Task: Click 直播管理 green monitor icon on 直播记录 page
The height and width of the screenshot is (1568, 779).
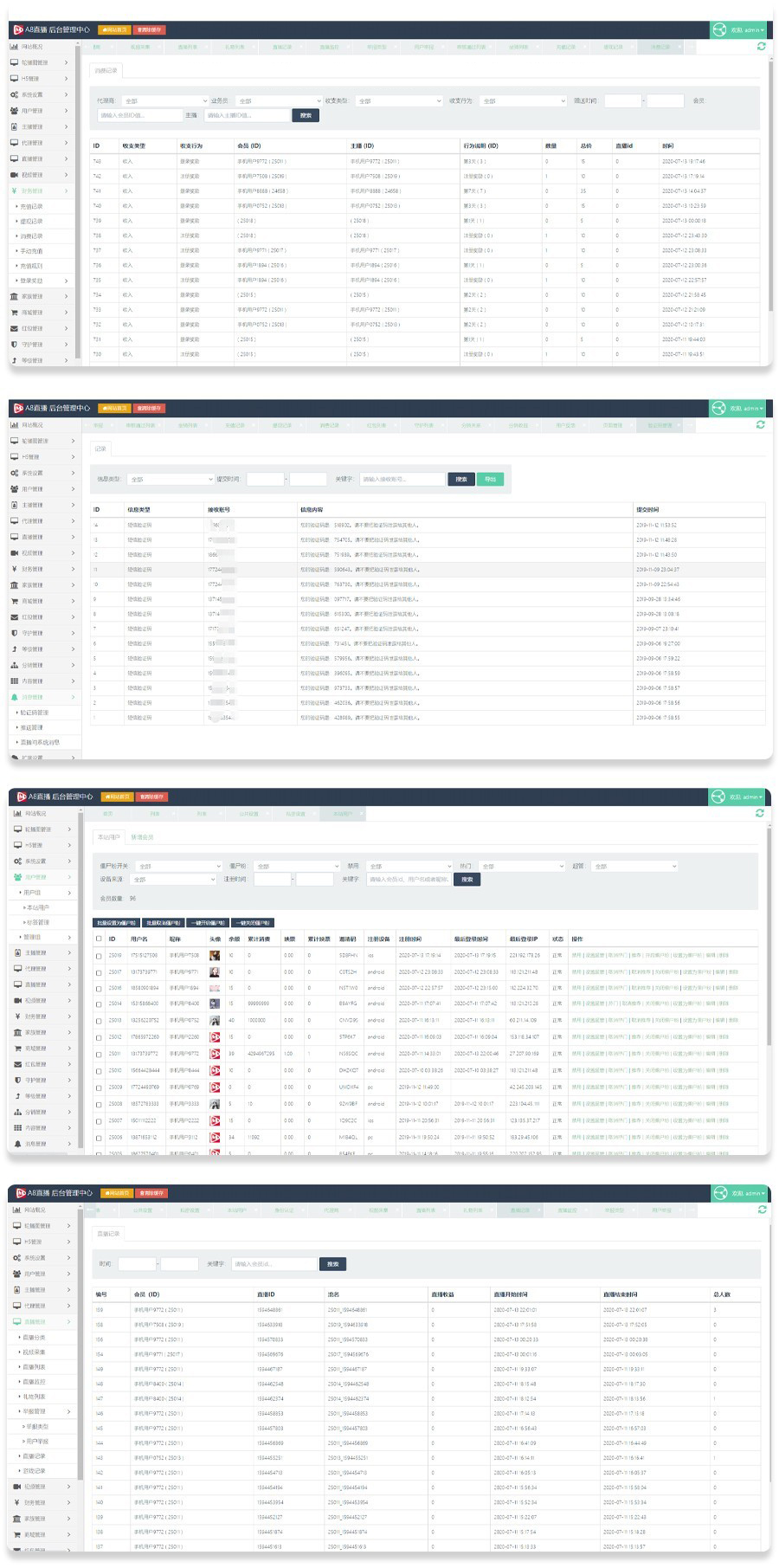Action: pos(17,1322)
